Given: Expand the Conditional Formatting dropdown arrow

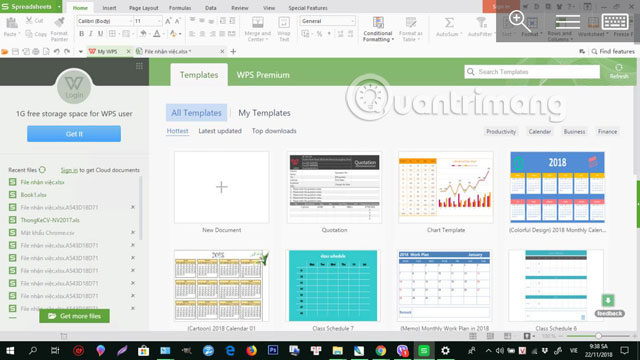Looking at the screenshot, I should click(x=393, y=40).
